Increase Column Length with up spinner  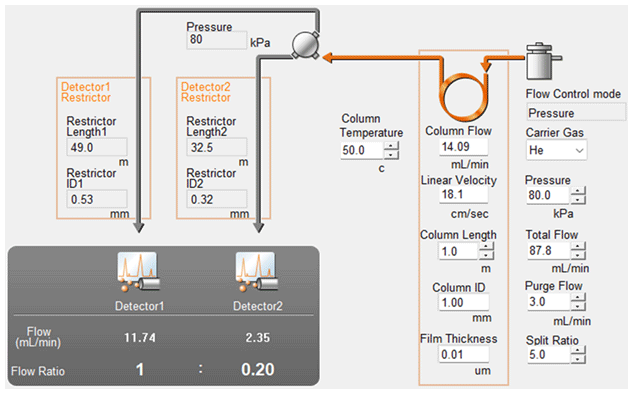tap(486, 246)
